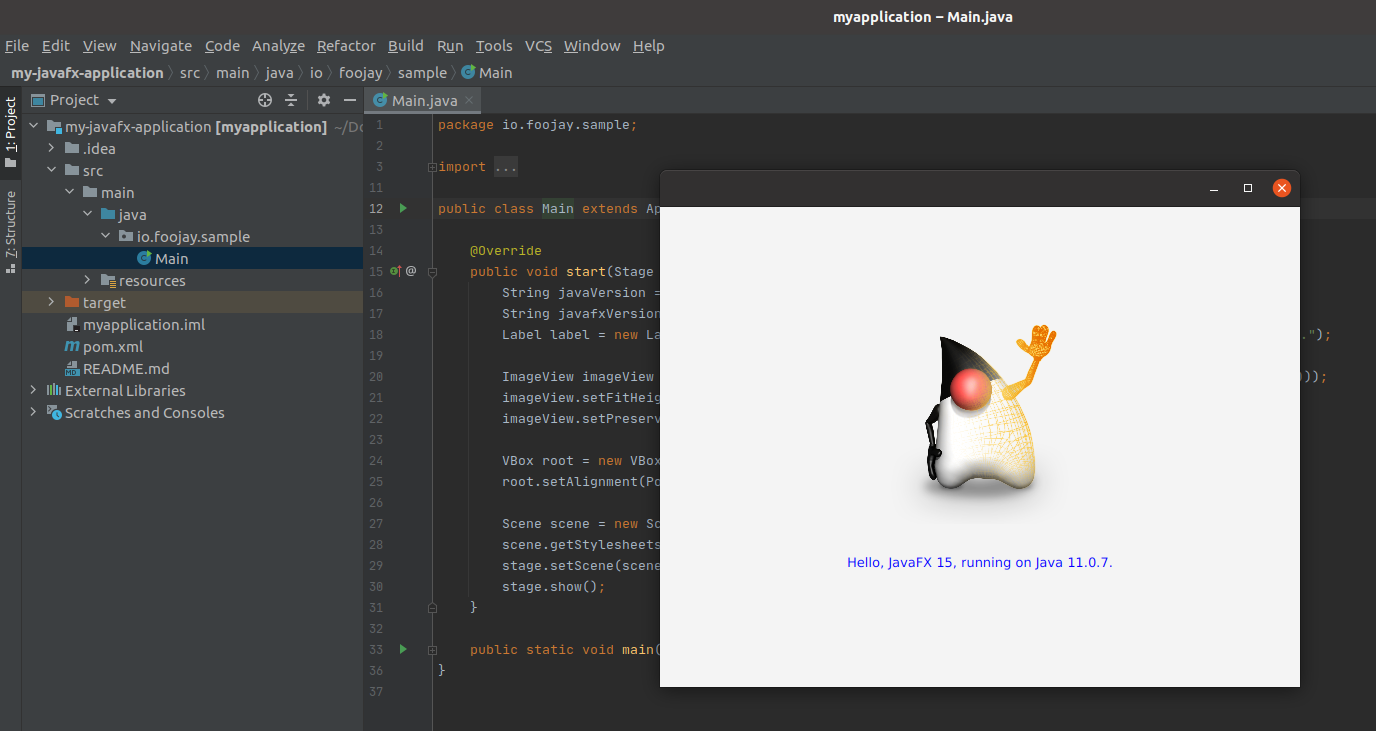Open the VCS menu
Image resolution: width=1376 pixels, height=731 pixels.
click(538, 46)
